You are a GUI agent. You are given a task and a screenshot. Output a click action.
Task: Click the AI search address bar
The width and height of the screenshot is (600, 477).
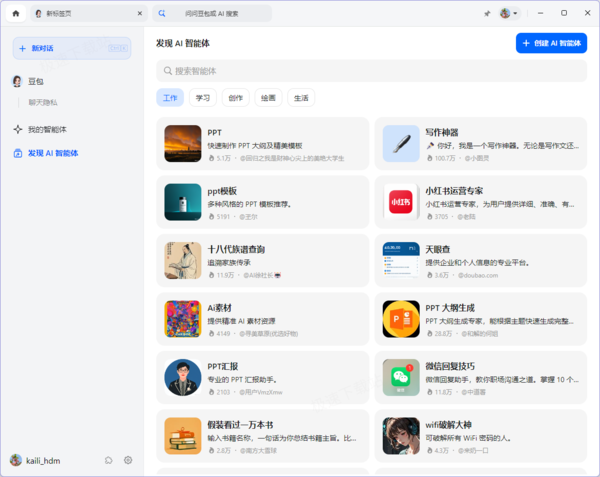point(212,14)
